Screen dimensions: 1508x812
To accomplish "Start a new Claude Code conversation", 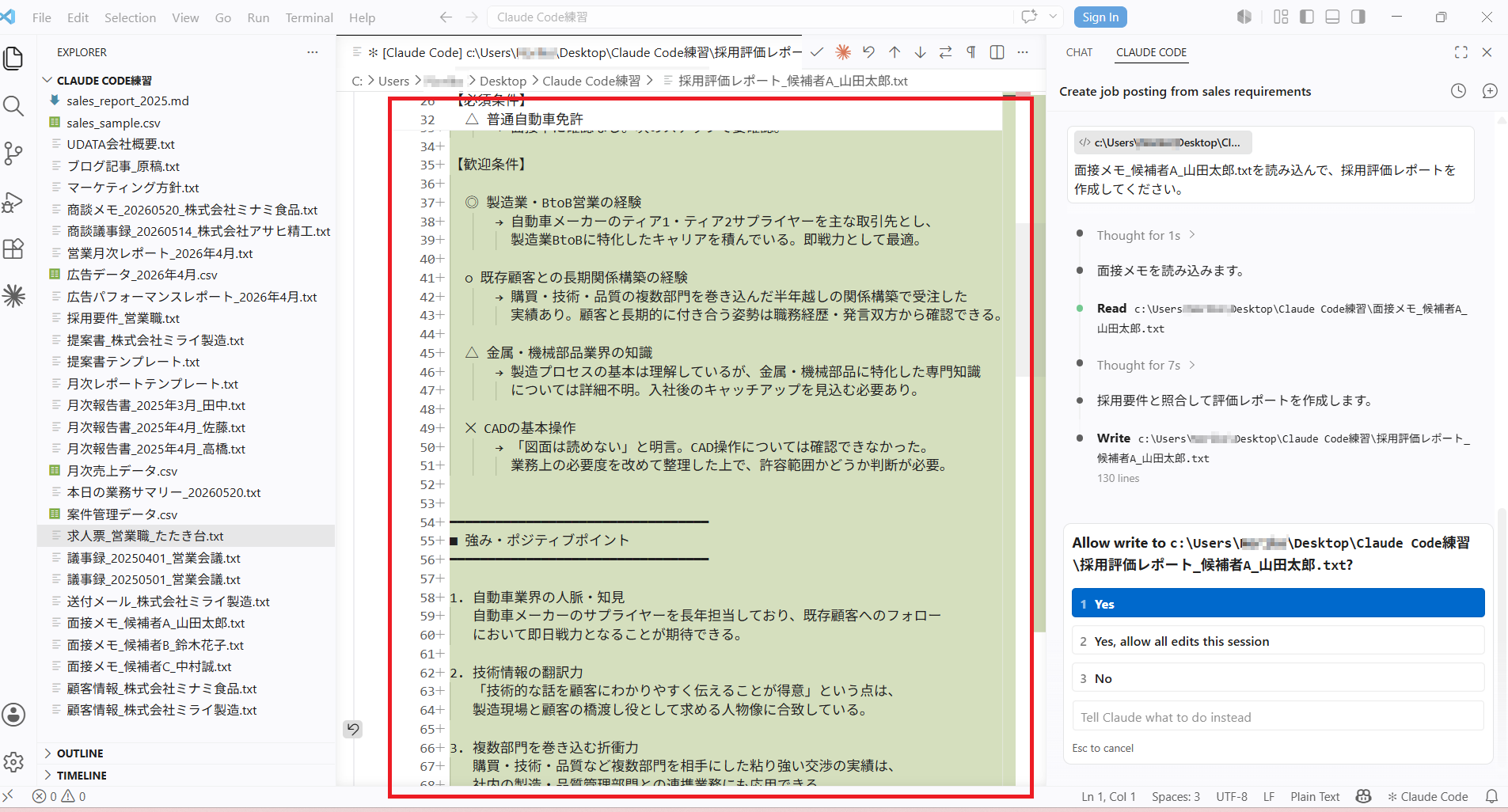I will coord(1490,91).
